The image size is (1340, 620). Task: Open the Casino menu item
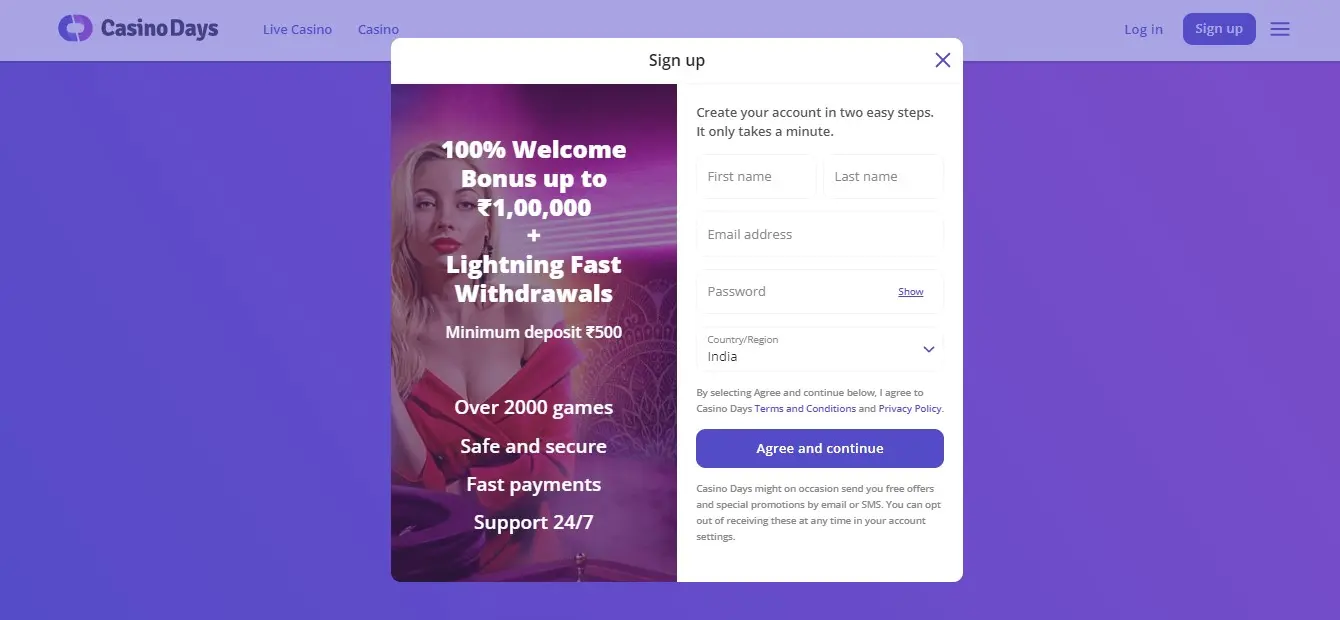(x=378, y=29)
